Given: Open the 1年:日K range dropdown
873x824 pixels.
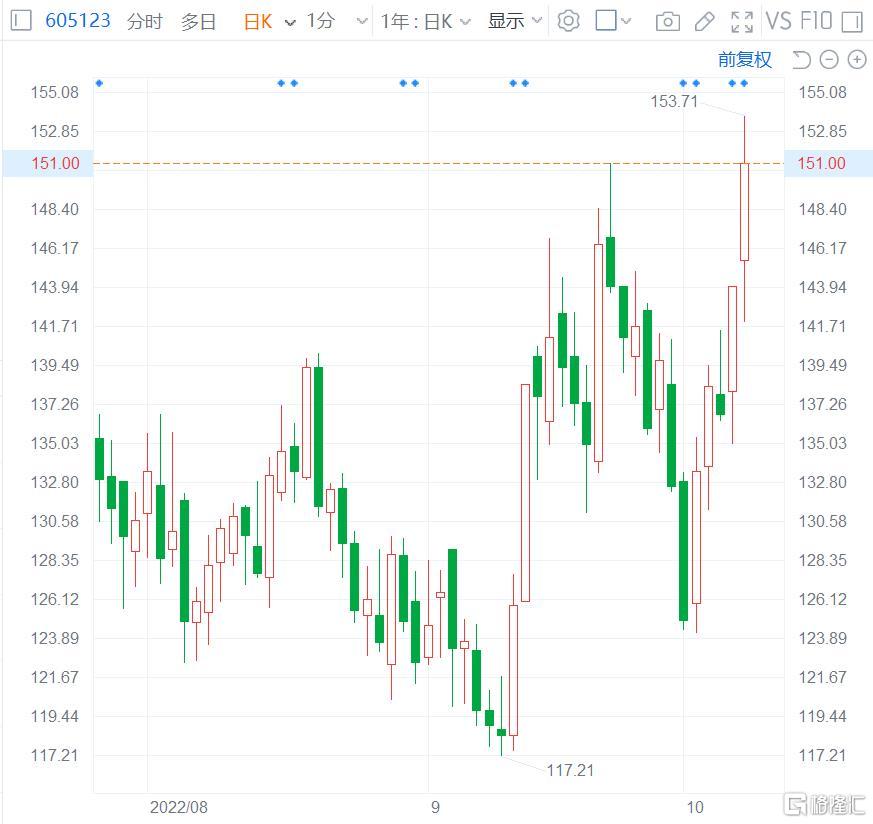Looking at the screenshot, I should [x=425, y=22].
